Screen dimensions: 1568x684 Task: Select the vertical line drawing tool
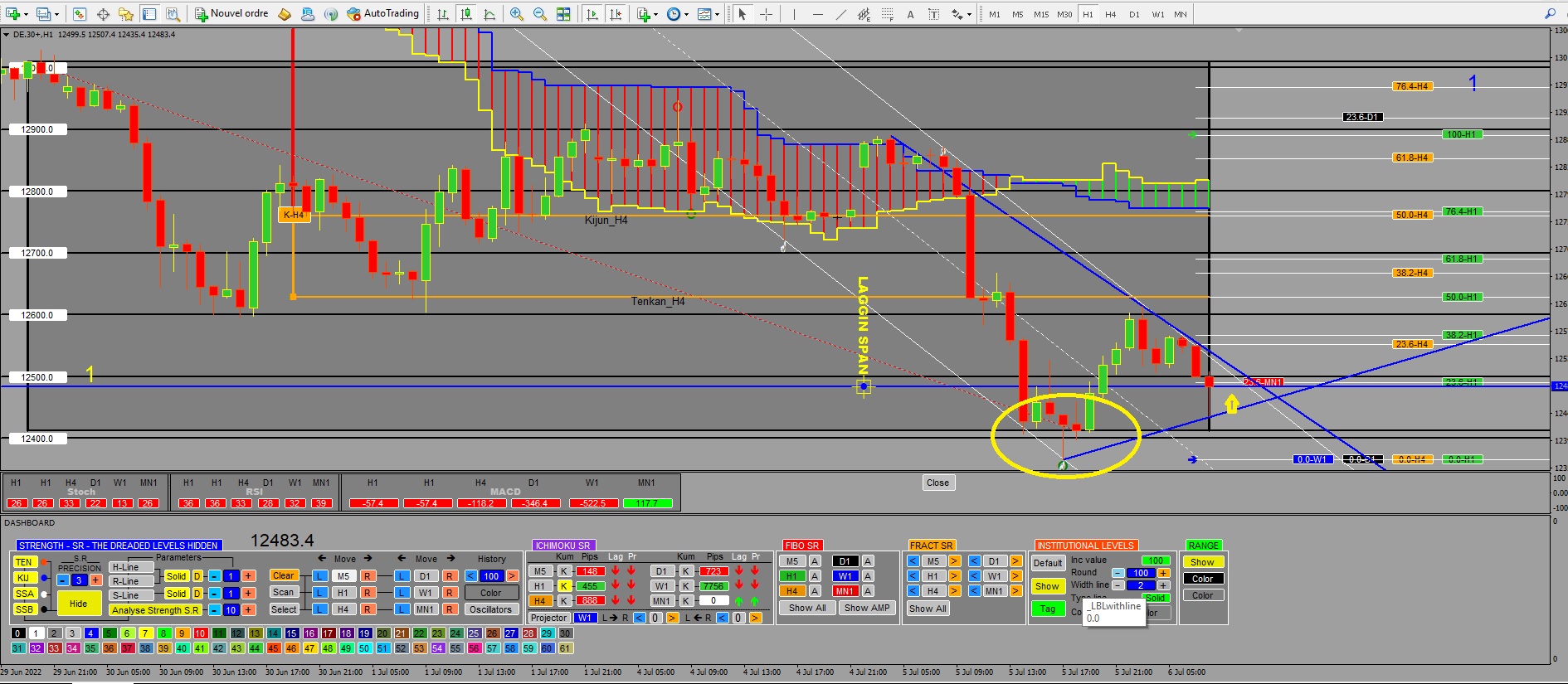pos(794,14)
